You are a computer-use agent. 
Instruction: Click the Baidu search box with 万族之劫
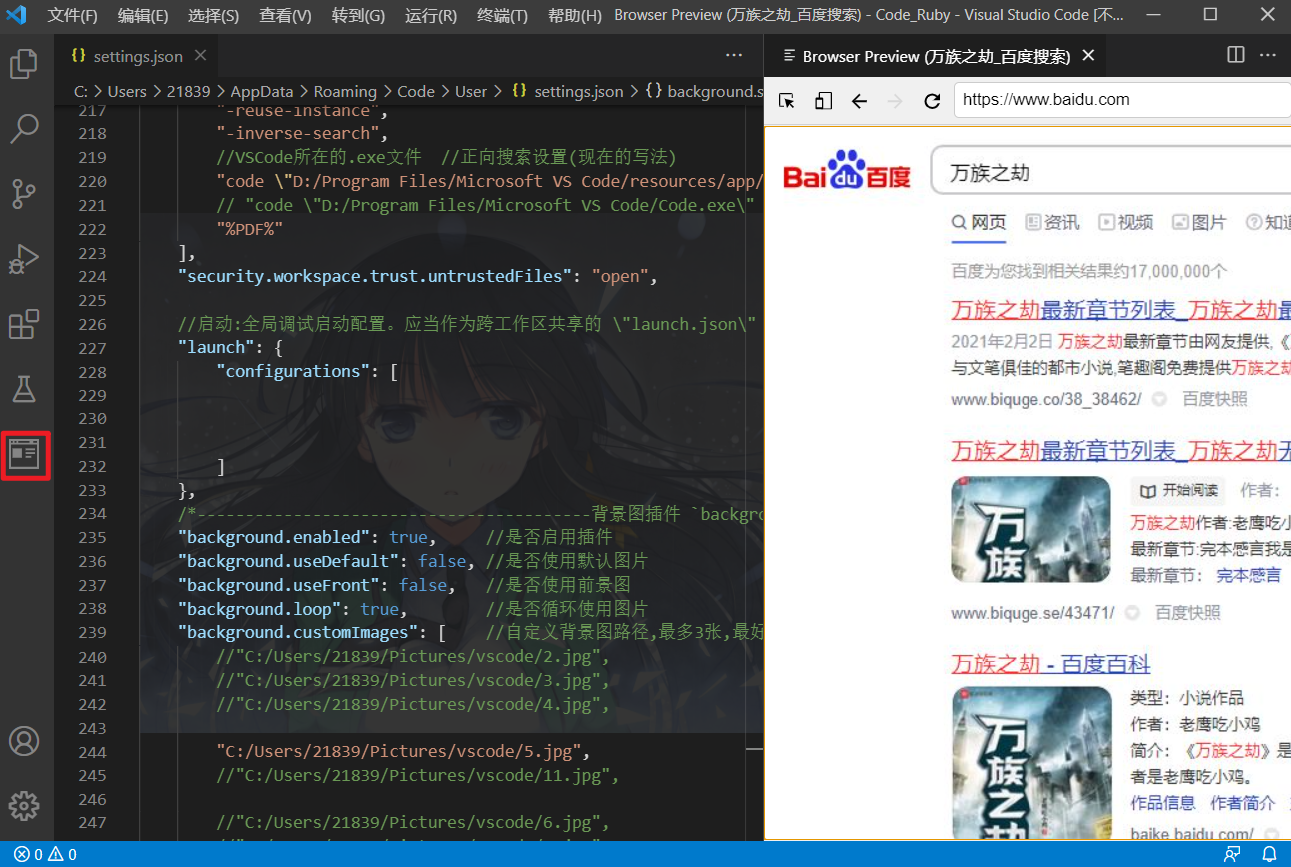coord(1110,172)
